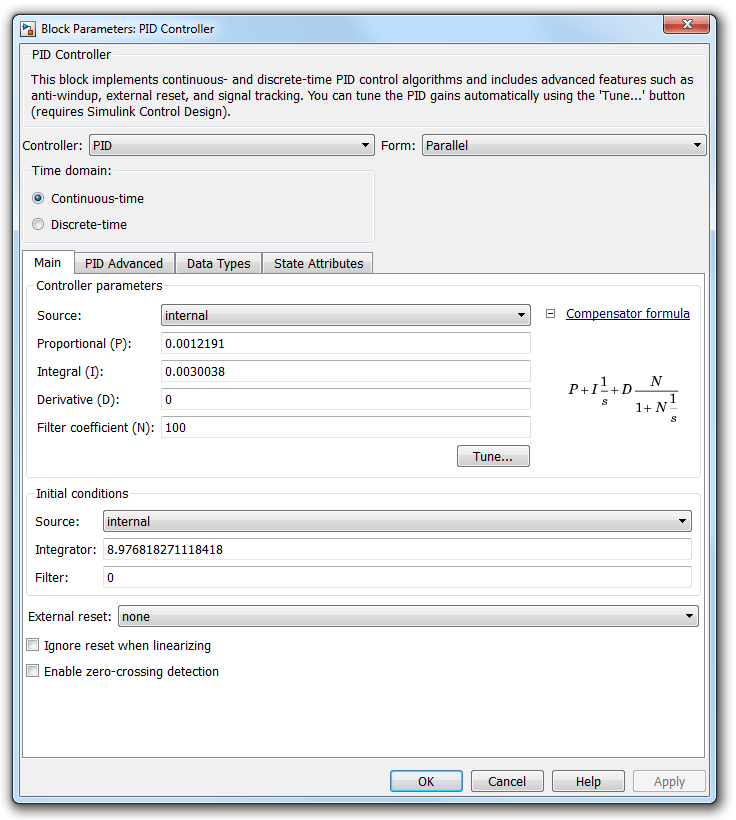
Task: Click the Cancel button
Action: point(507,781)
